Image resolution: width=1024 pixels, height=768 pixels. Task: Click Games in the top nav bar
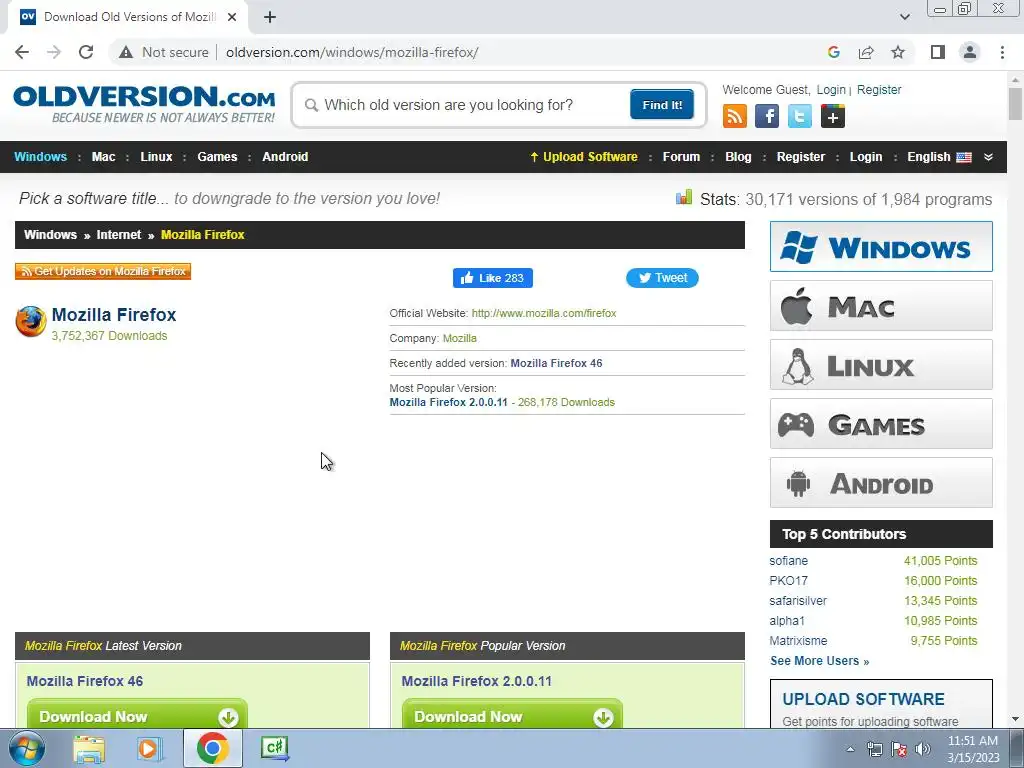point(217,157)
